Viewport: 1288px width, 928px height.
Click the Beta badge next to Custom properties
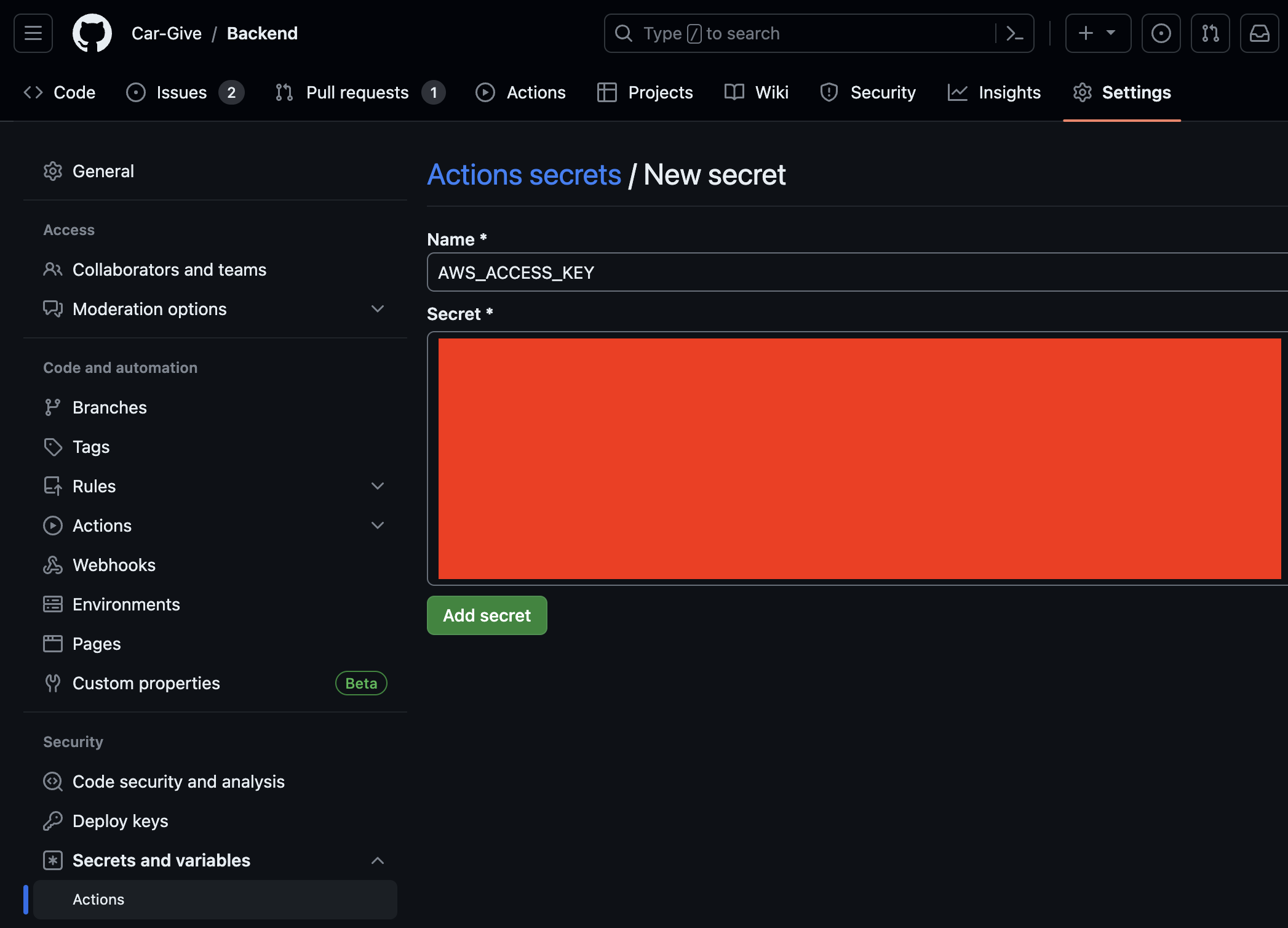click(361, 683)
